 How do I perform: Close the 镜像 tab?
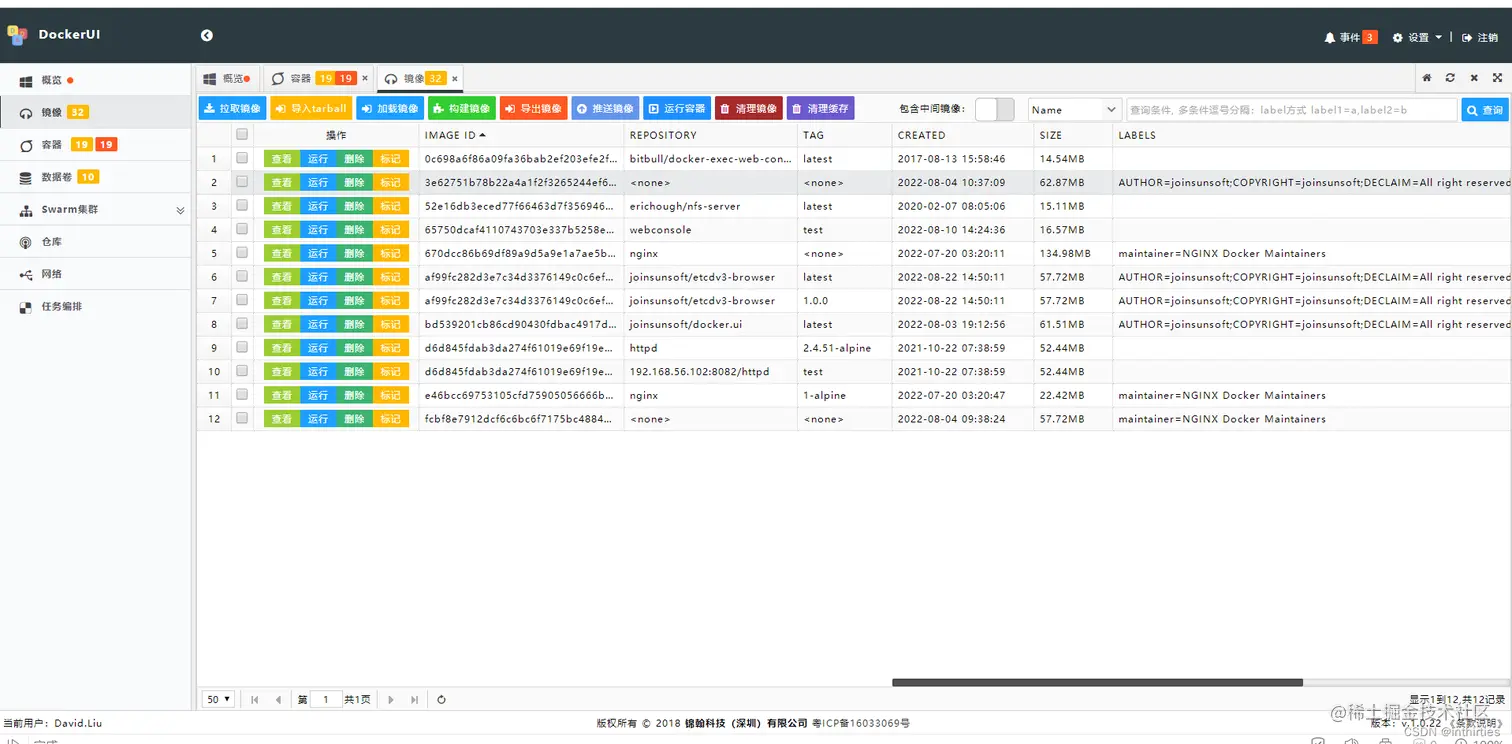pyautogui.click(x=455, y=78)
